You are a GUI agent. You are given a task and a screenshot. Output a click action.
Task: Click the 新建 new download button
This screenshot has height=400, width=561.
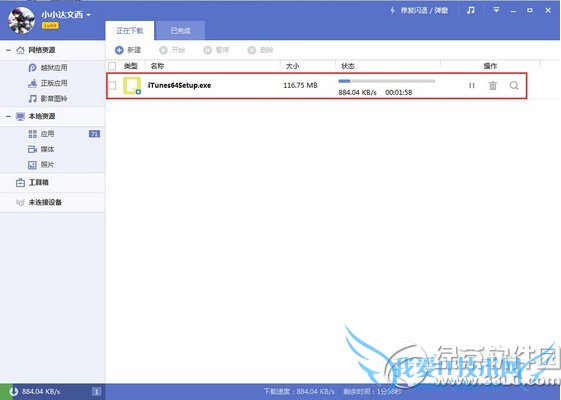128,50
